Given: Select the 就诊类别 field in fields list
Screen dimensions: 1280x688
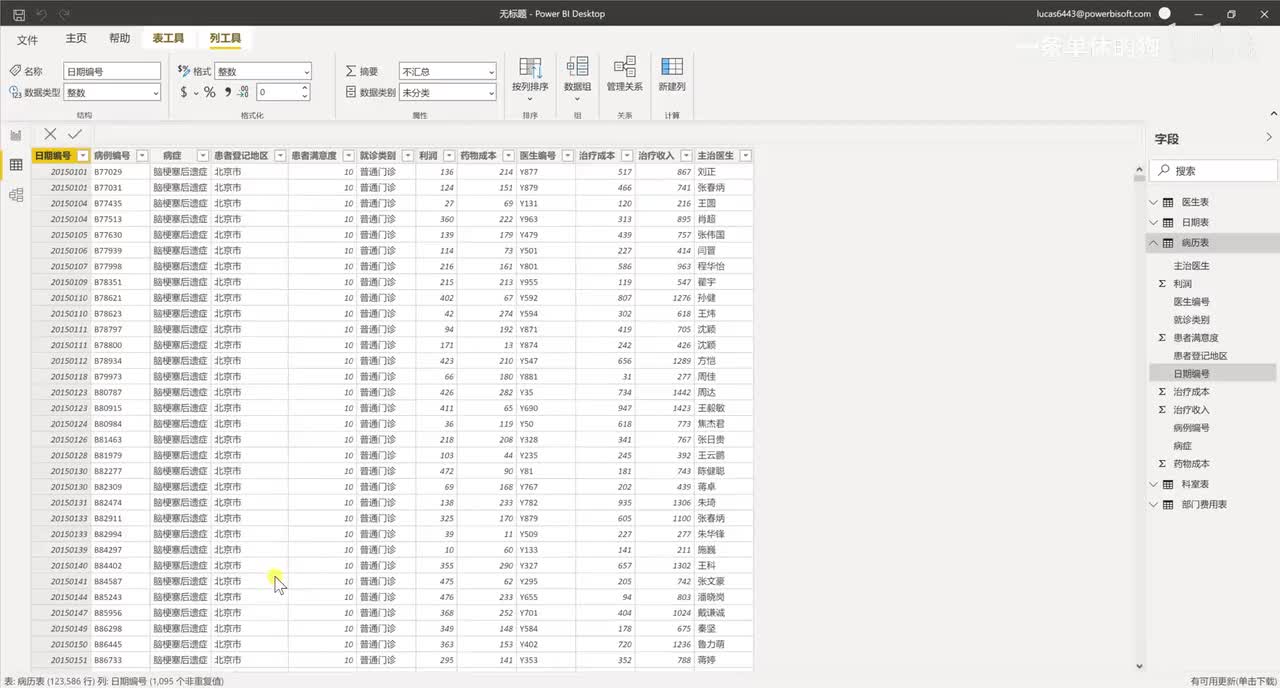Looking at the screenshot, I should (1191, 320).
